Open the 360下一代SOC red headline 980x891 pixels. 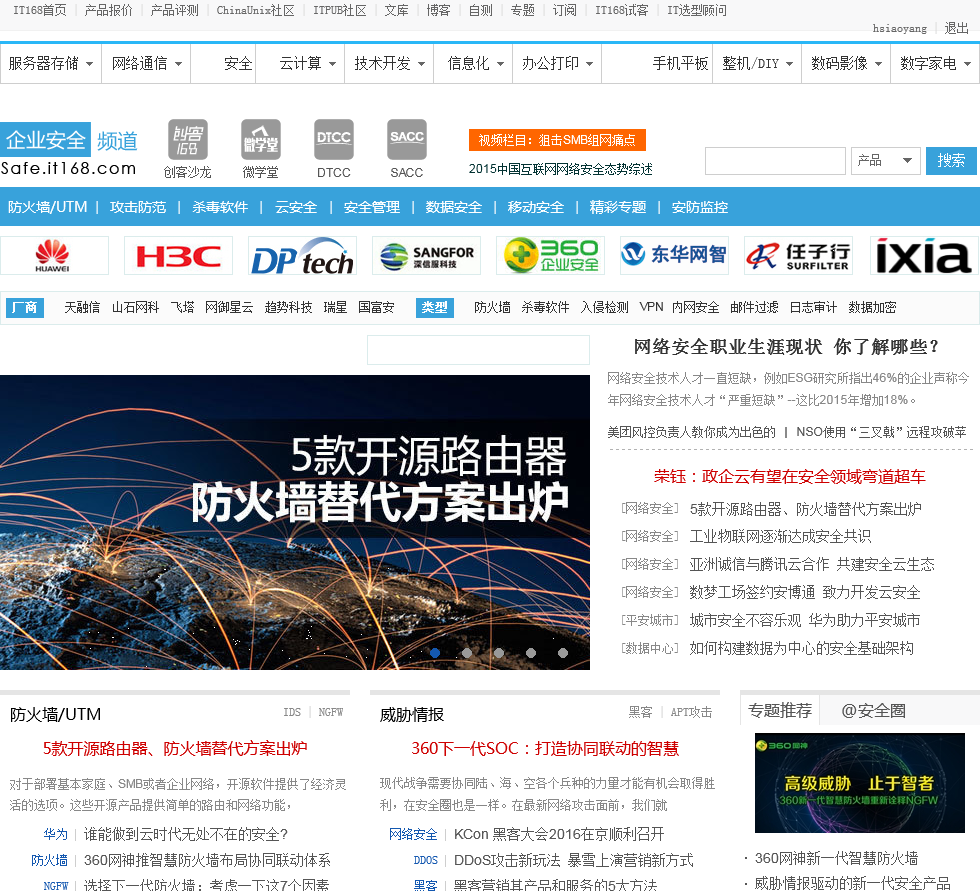[545, 749]
